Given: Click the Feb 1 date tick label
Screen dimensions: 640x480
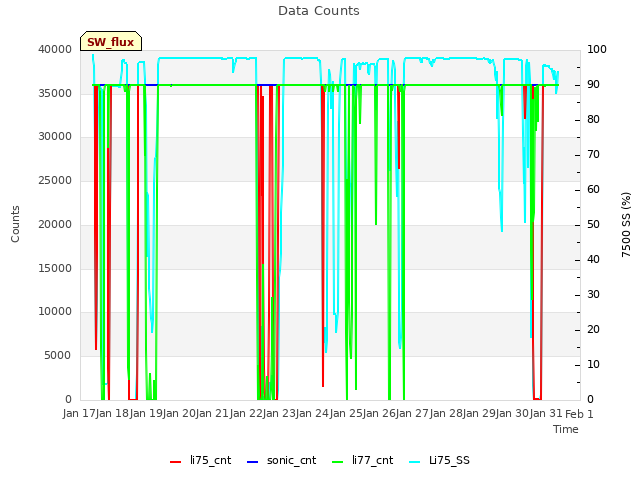Looking at the screenshot, I should pyautogui.click(x=579, y=414).
